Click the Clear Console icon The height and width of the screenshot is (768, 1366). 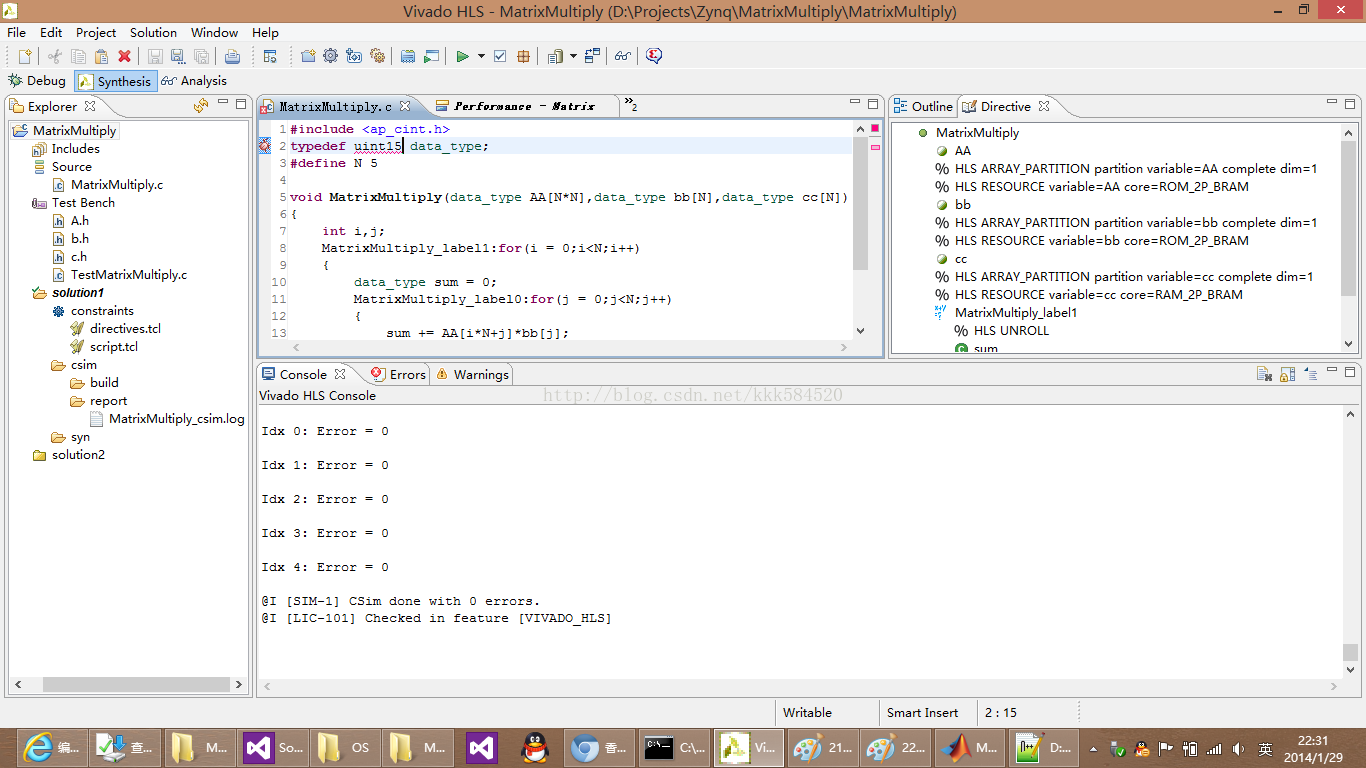point(1264,374)
